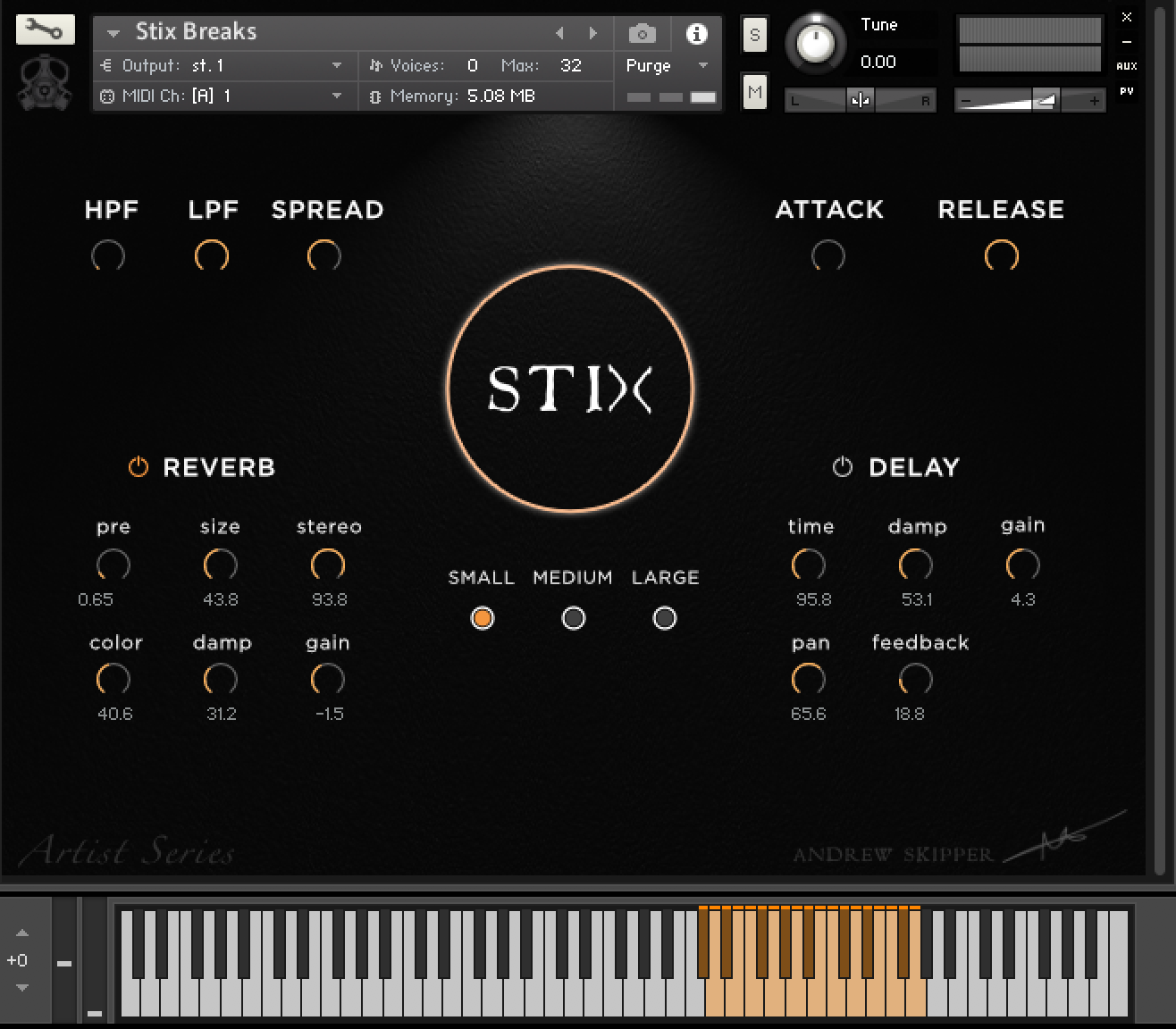Select the MEDIUM room radio button
The height and width of the screenshot is (1029, 1176).
point(574,618)
